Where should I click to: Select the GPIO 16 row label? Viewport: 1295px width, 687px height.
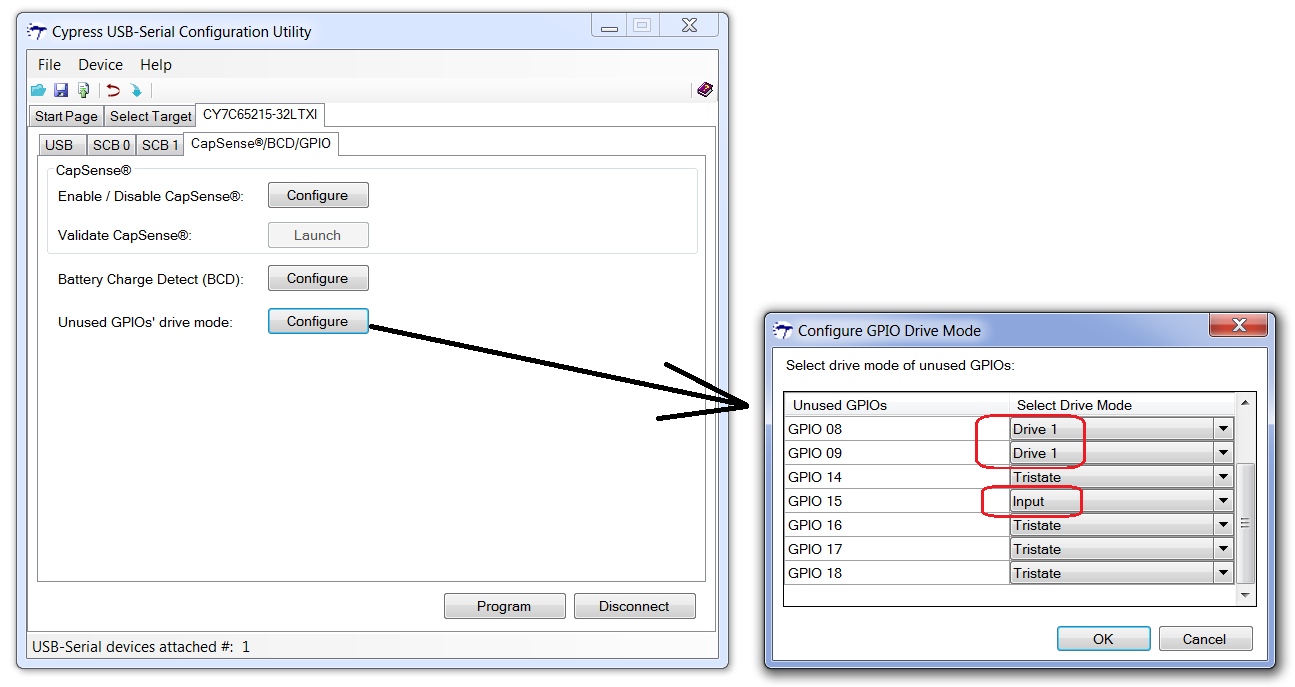coord(815,525)
